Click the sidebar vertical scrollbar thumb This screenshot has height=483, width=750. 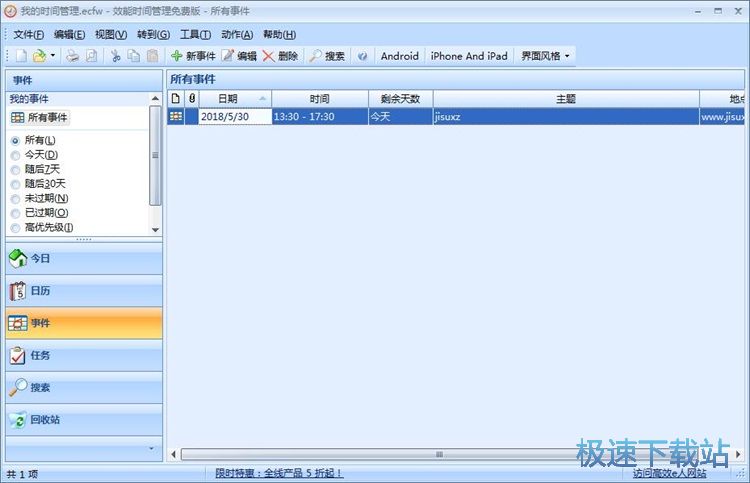click(155, 155)
